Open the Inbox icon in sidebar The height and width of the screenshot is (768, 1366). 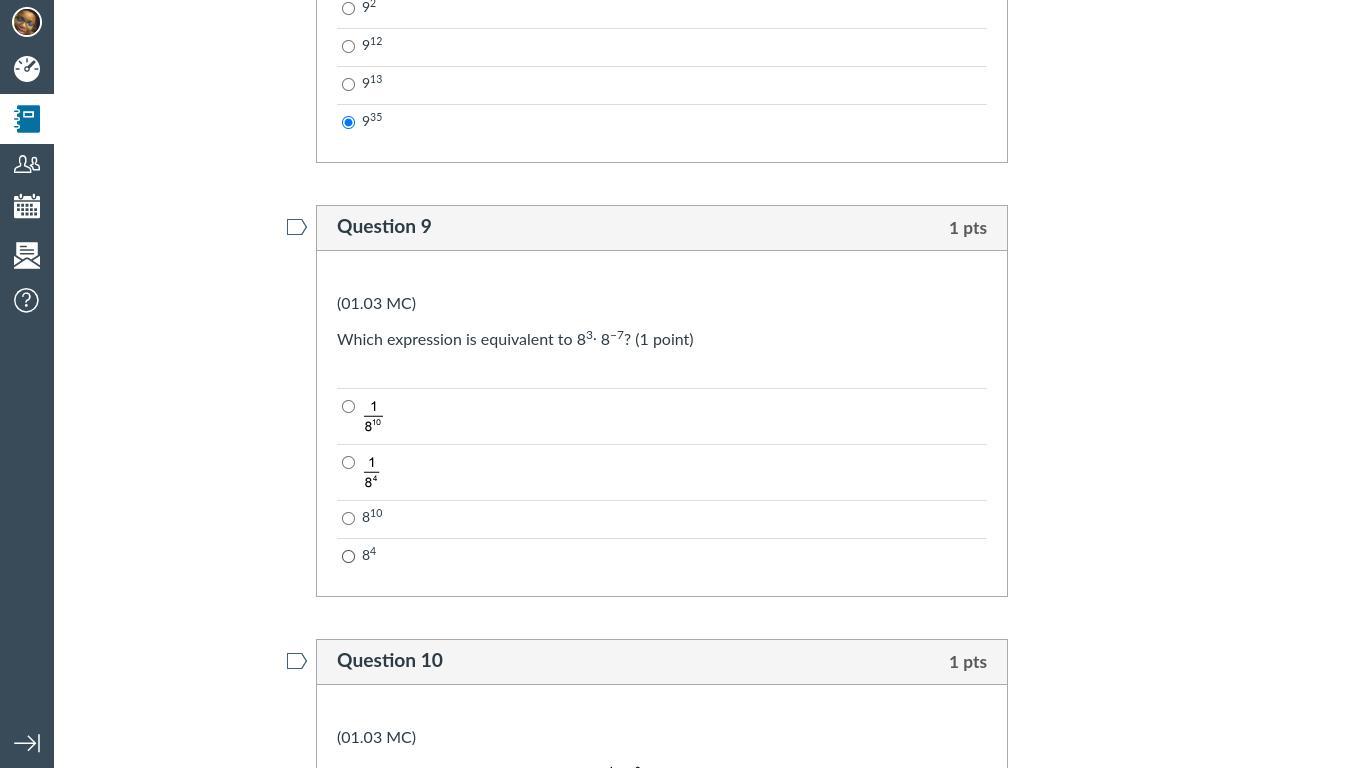[27, 255]
